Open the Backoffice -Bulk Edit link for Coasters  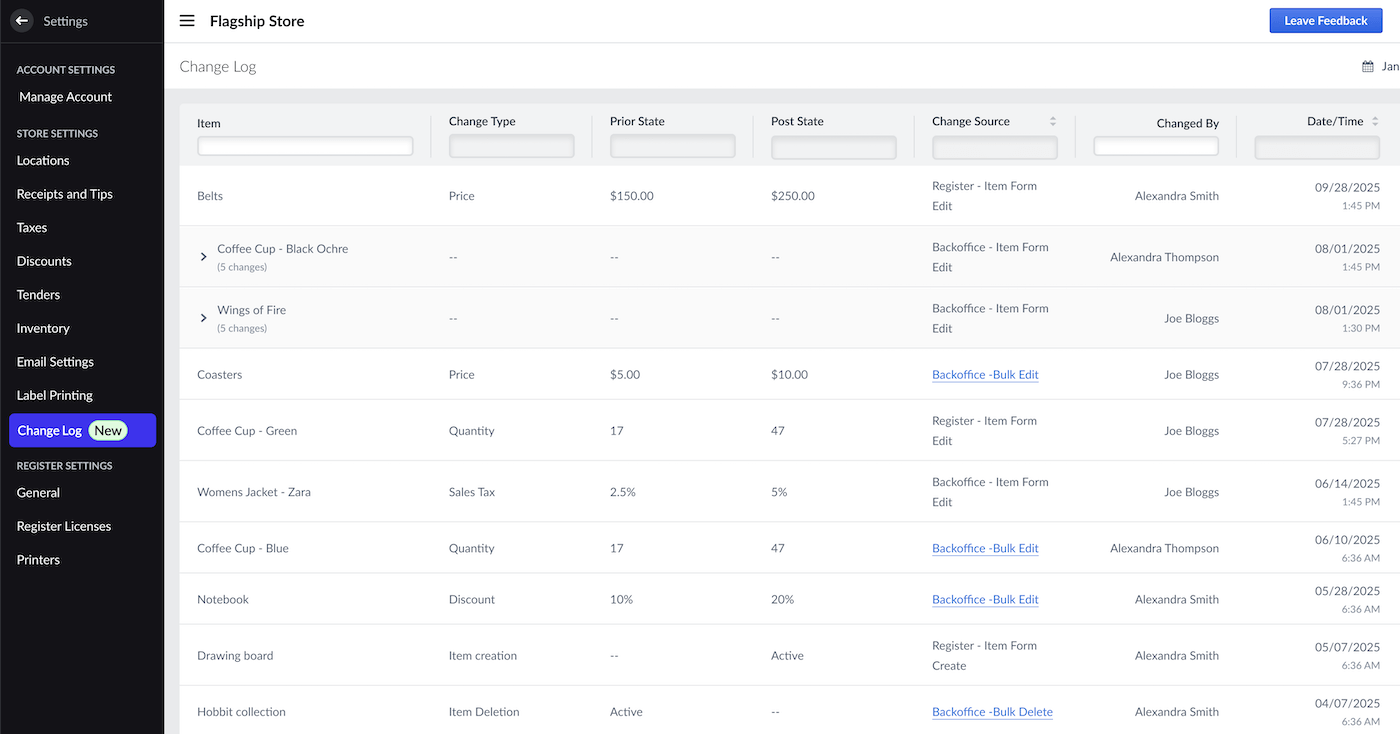click(x=985, y=374)
